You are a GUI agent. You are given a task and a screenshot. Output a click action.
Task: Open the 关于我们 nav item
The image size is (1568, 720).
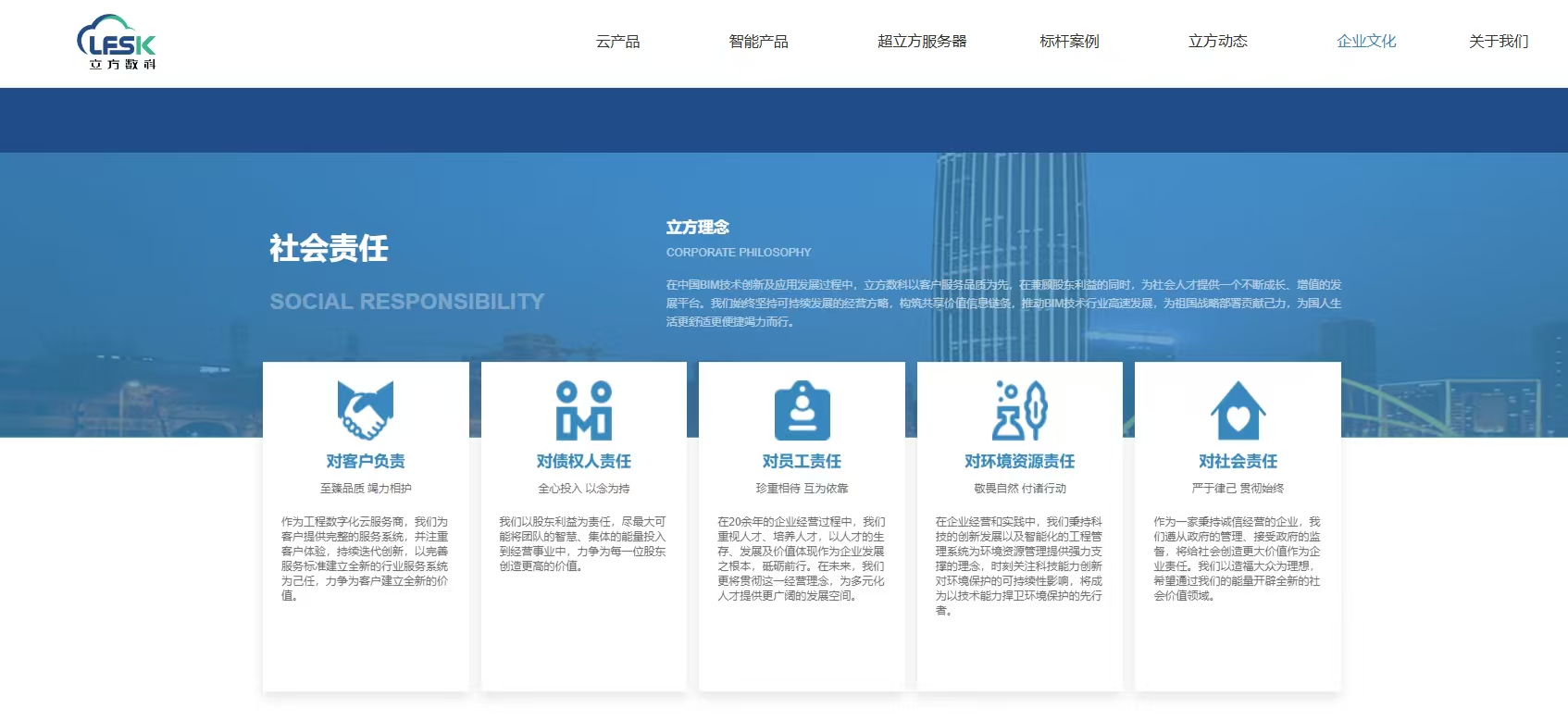1499,42
